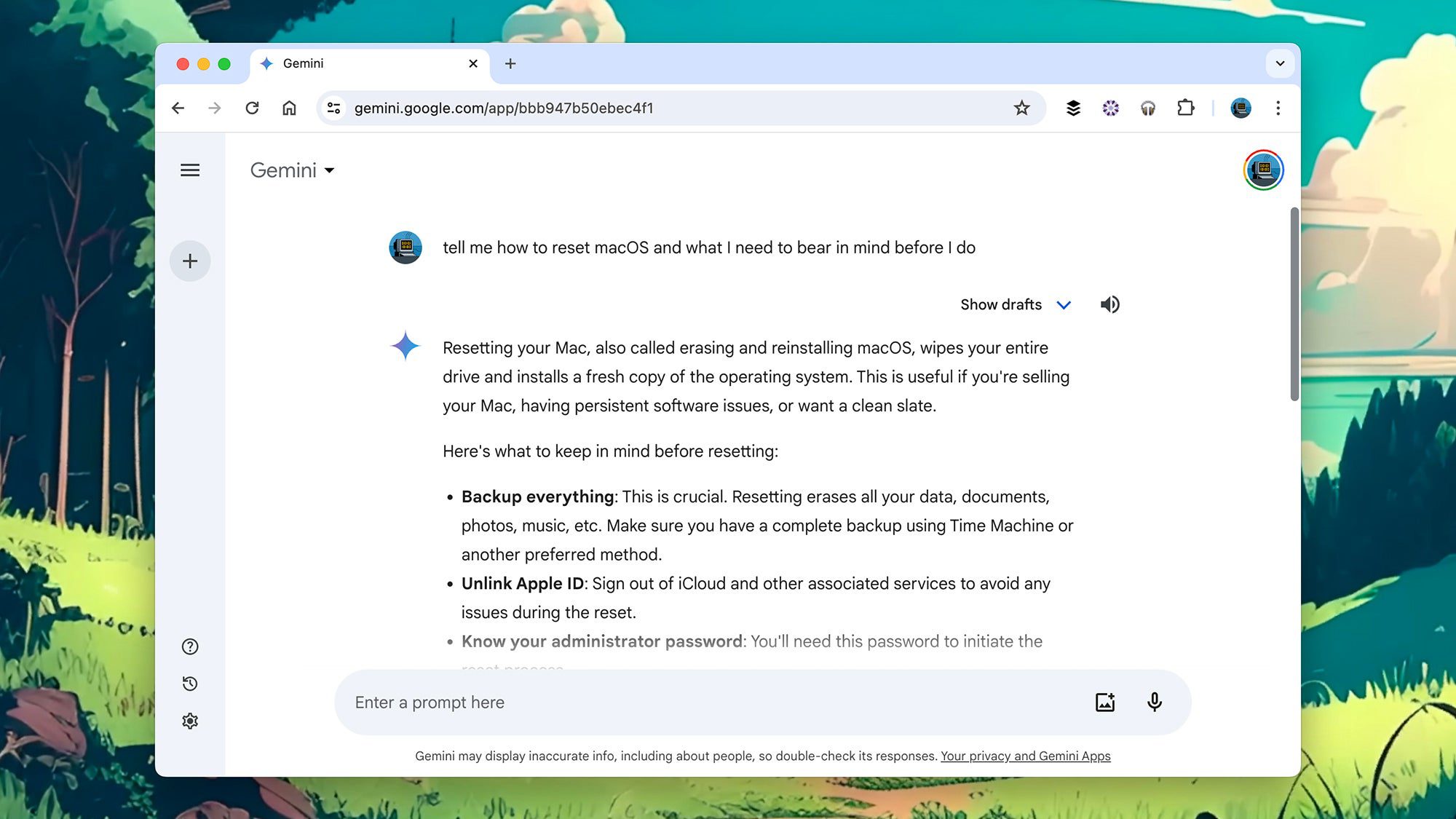Expand Show drafts chevron
Screen dimensions: 1456x819
(1064, 305)
